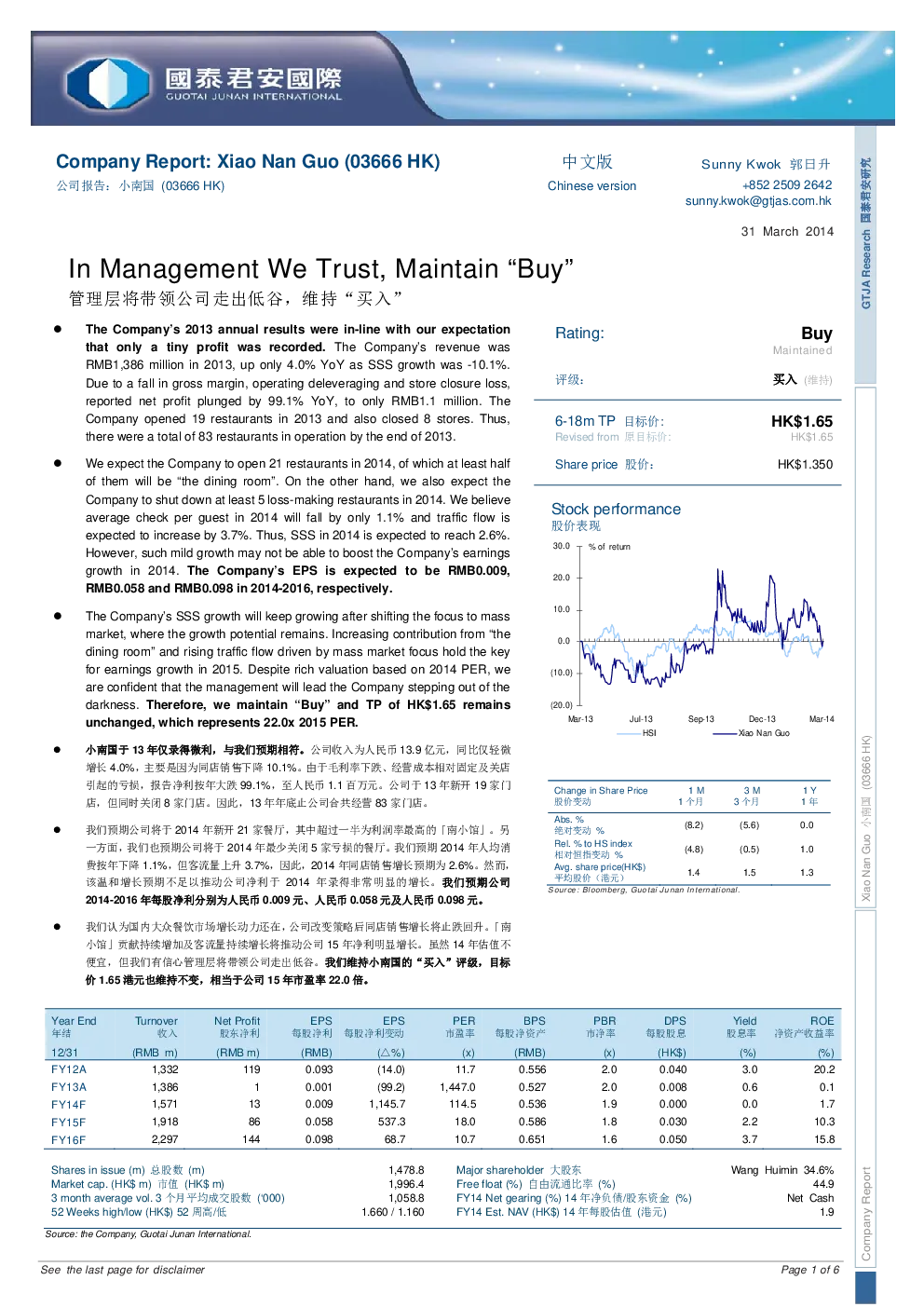Click the FY15F EPS value 0.058
924x1307 pixels.
(319, 1122)
